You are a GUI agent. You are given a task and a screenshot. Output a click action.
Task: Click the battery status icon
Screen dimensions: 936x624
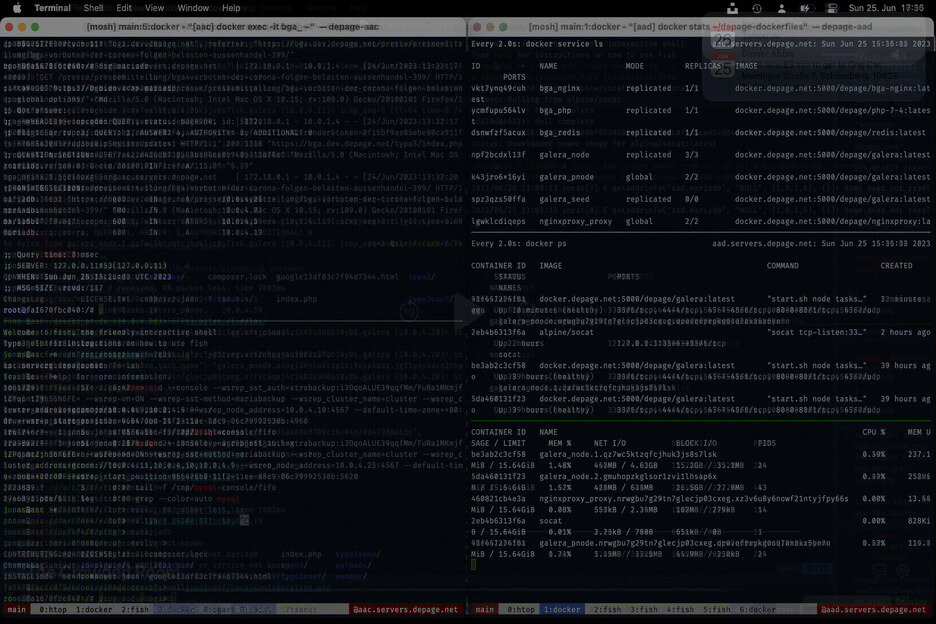(x=805, y=8)
